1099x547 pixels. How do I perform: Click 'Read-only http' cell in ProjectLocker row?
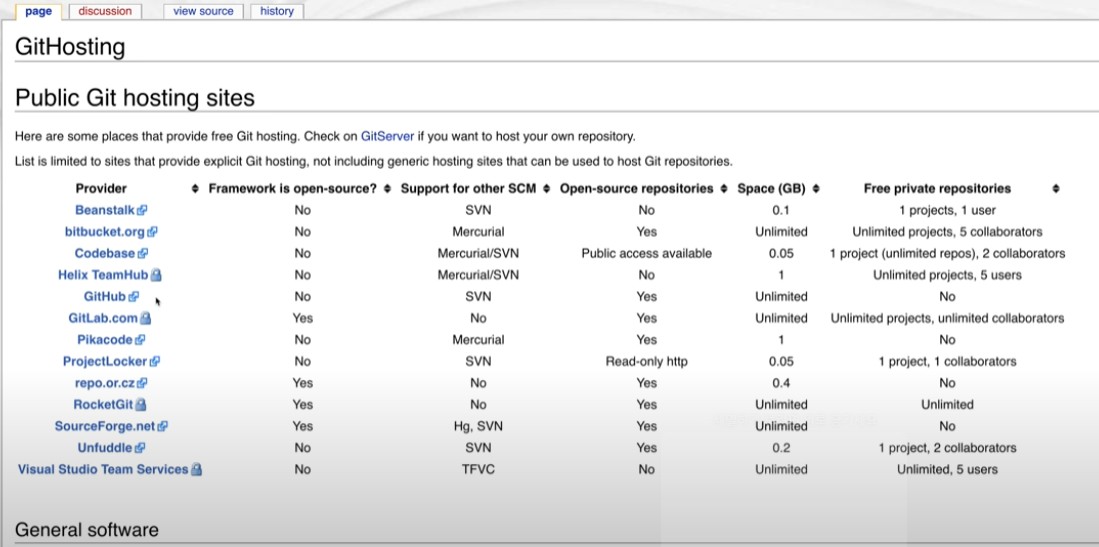point(646,362)
